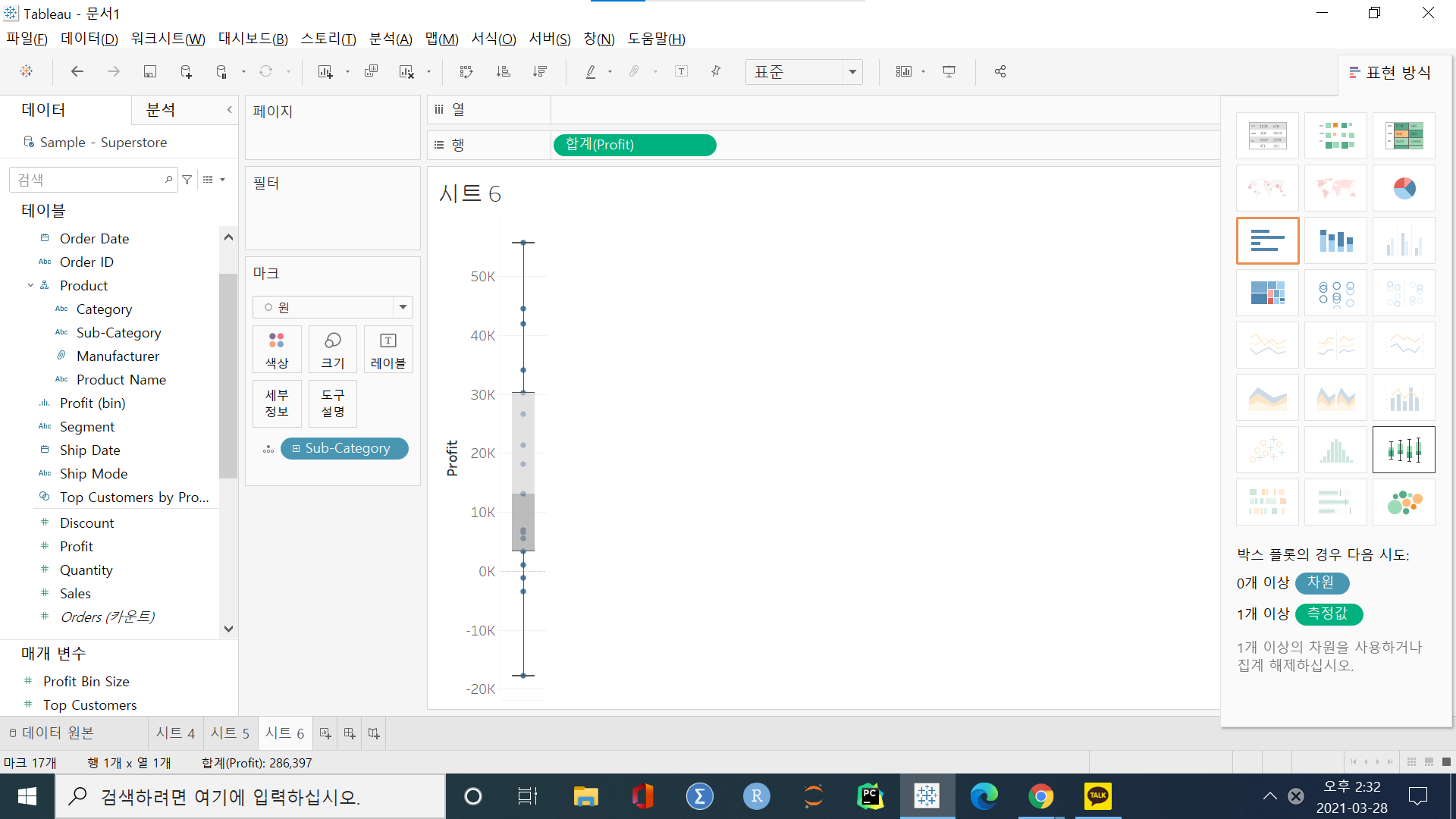Switch to the 시트 4 tab

[x=175, y=733]
